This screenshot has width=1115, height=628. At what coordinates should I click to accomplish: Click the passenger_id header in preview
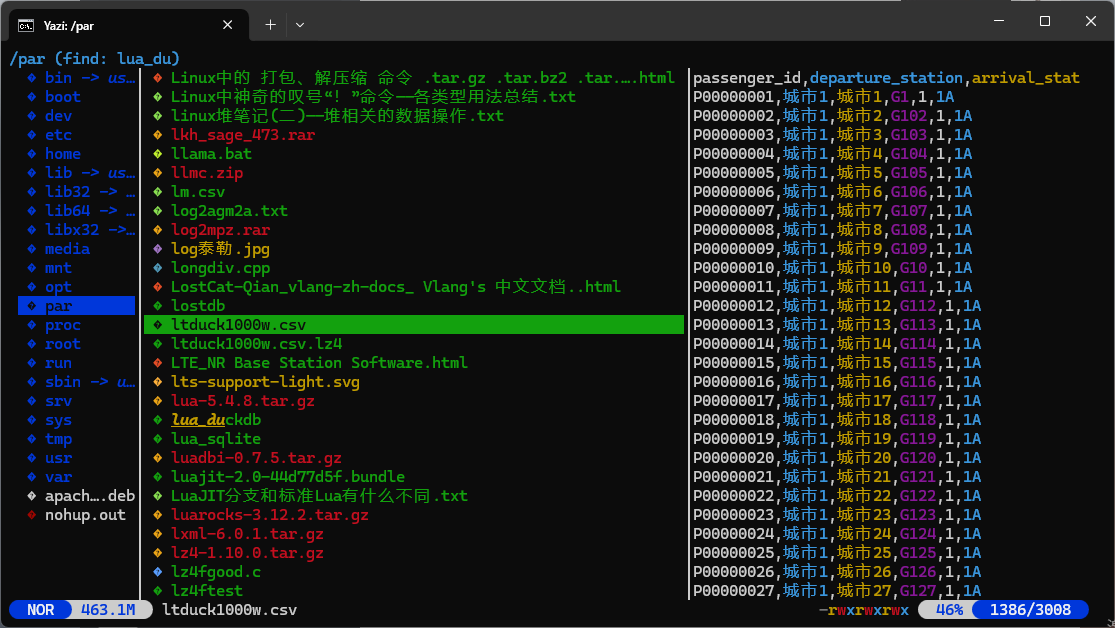point(747,78)
